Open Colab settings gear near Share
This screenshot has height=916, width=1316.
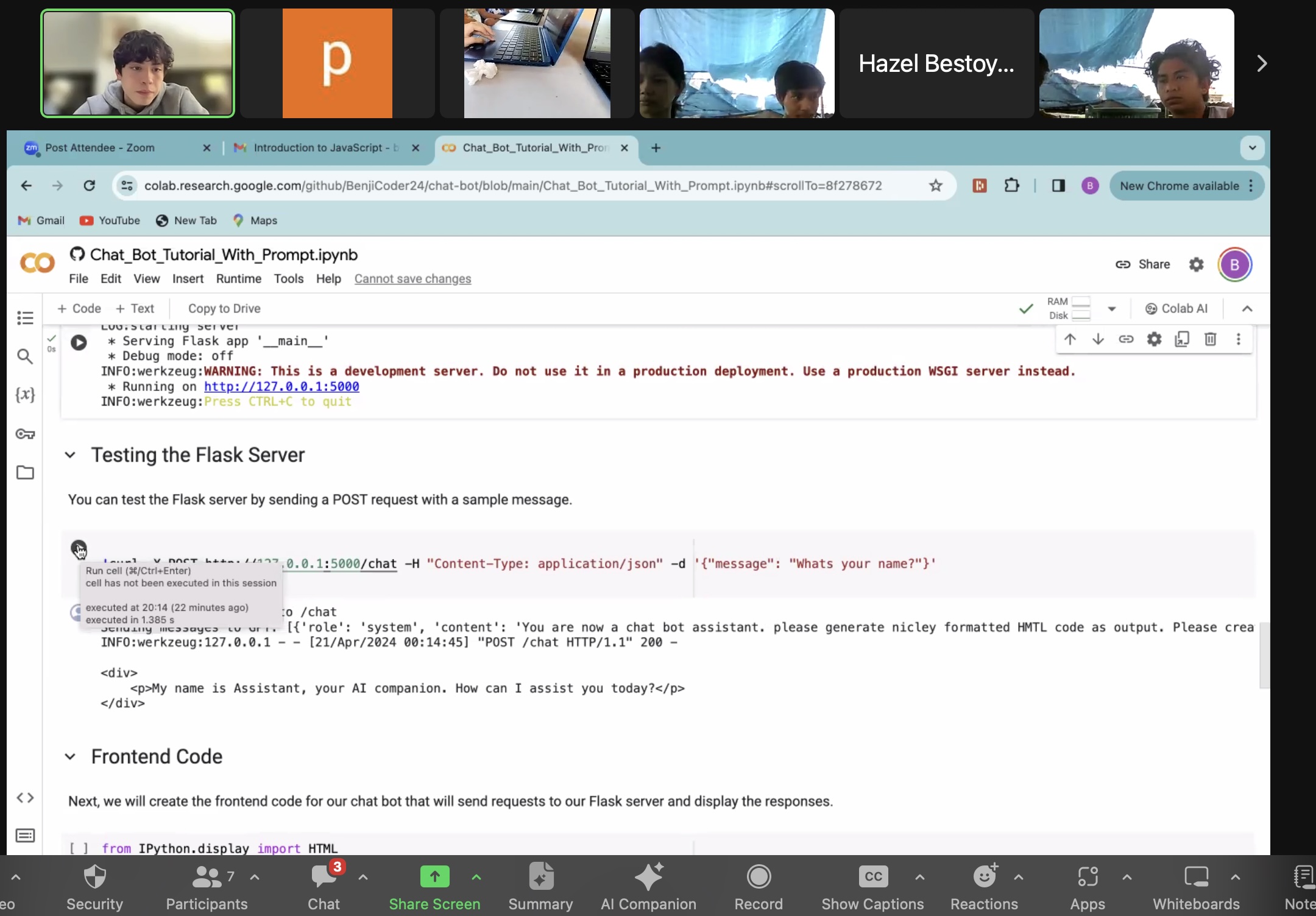point(1196,264)
